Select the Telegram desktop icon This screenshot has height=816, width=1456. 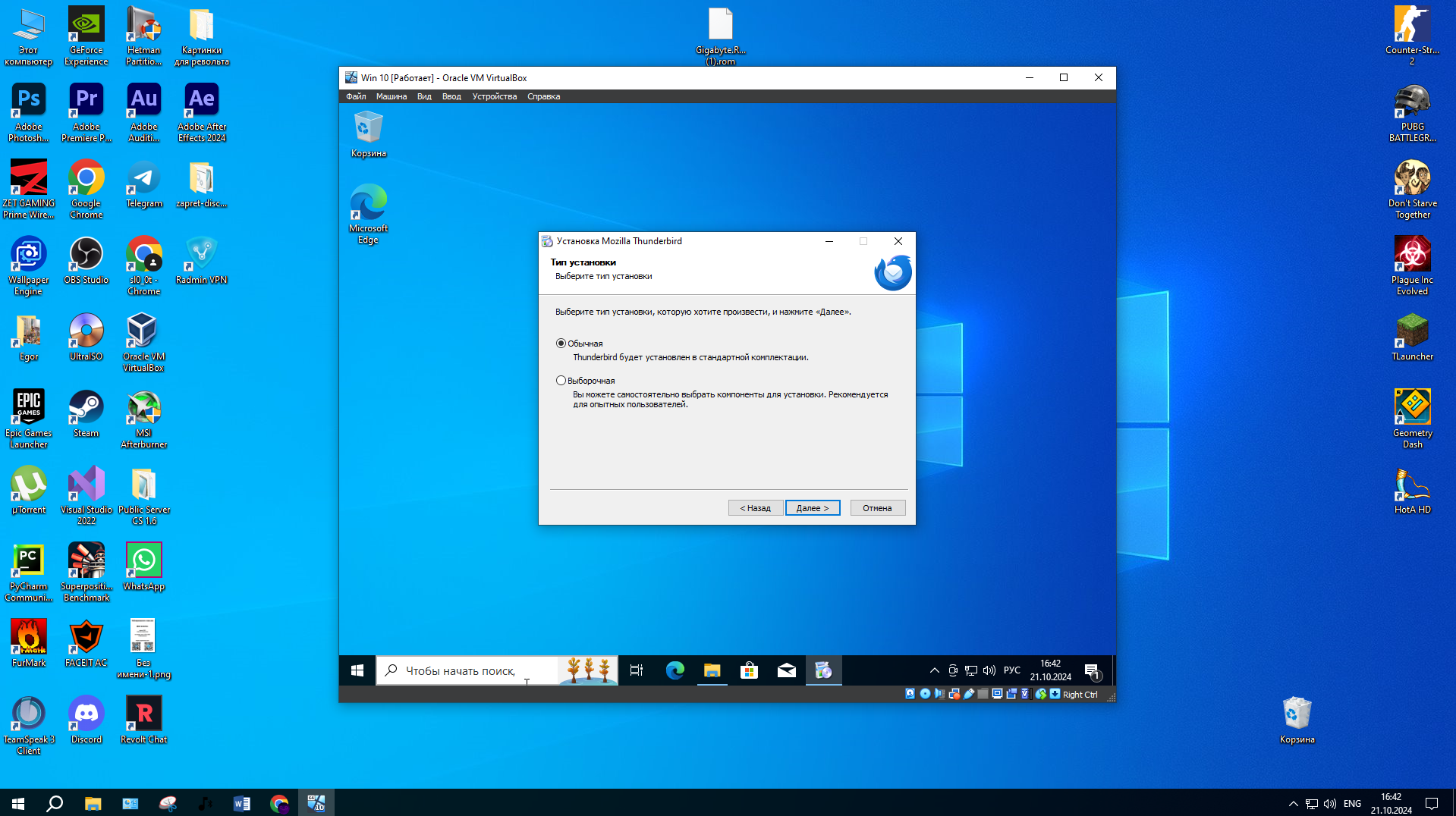tap(144, 184)
